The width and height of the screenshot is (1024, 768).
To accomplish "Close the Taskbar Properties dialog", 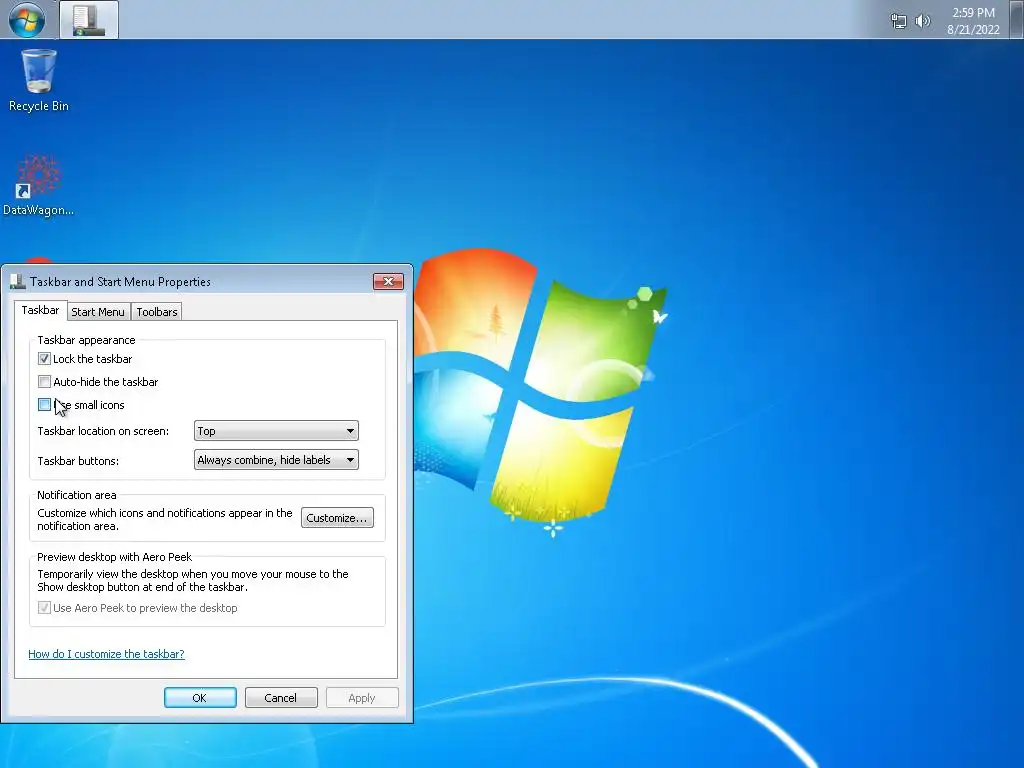I will point(389,281).
